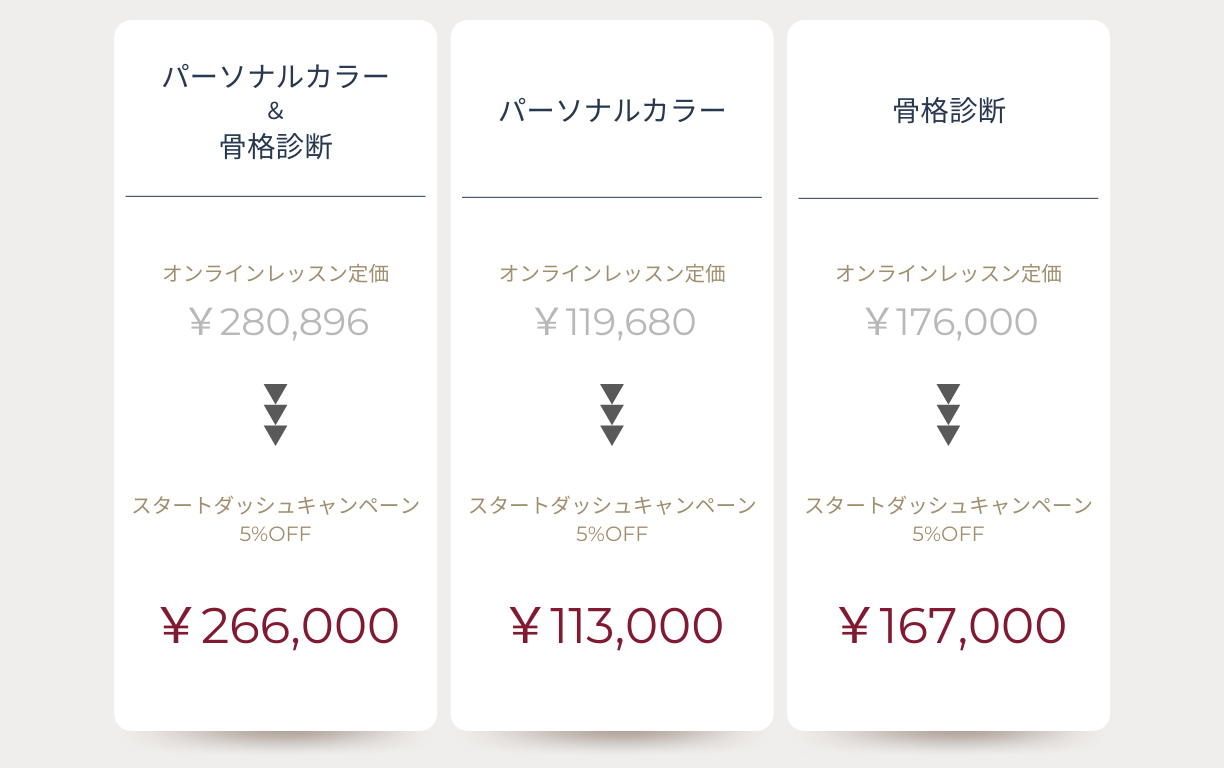This screenshot has width=1224, height=768.
Task: Click the ¥113,000 campaign price
Action: pos(615,626)
